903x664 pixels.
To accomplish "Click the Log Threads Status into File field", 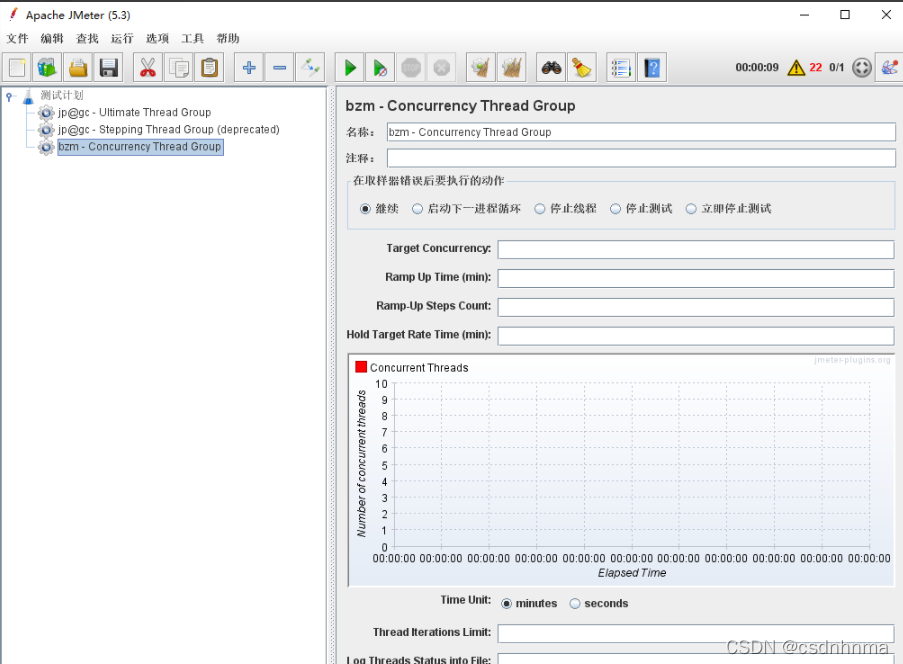I will (696, 659).
